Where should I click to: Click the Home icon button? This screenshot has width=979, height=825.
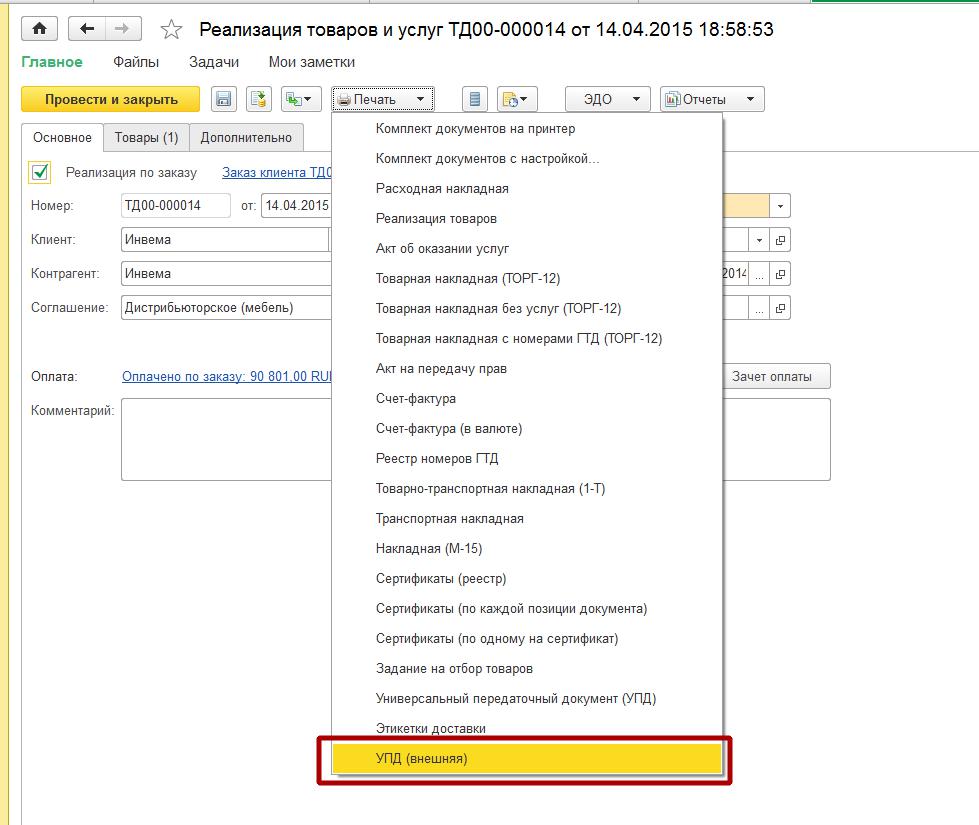[39, 29]
